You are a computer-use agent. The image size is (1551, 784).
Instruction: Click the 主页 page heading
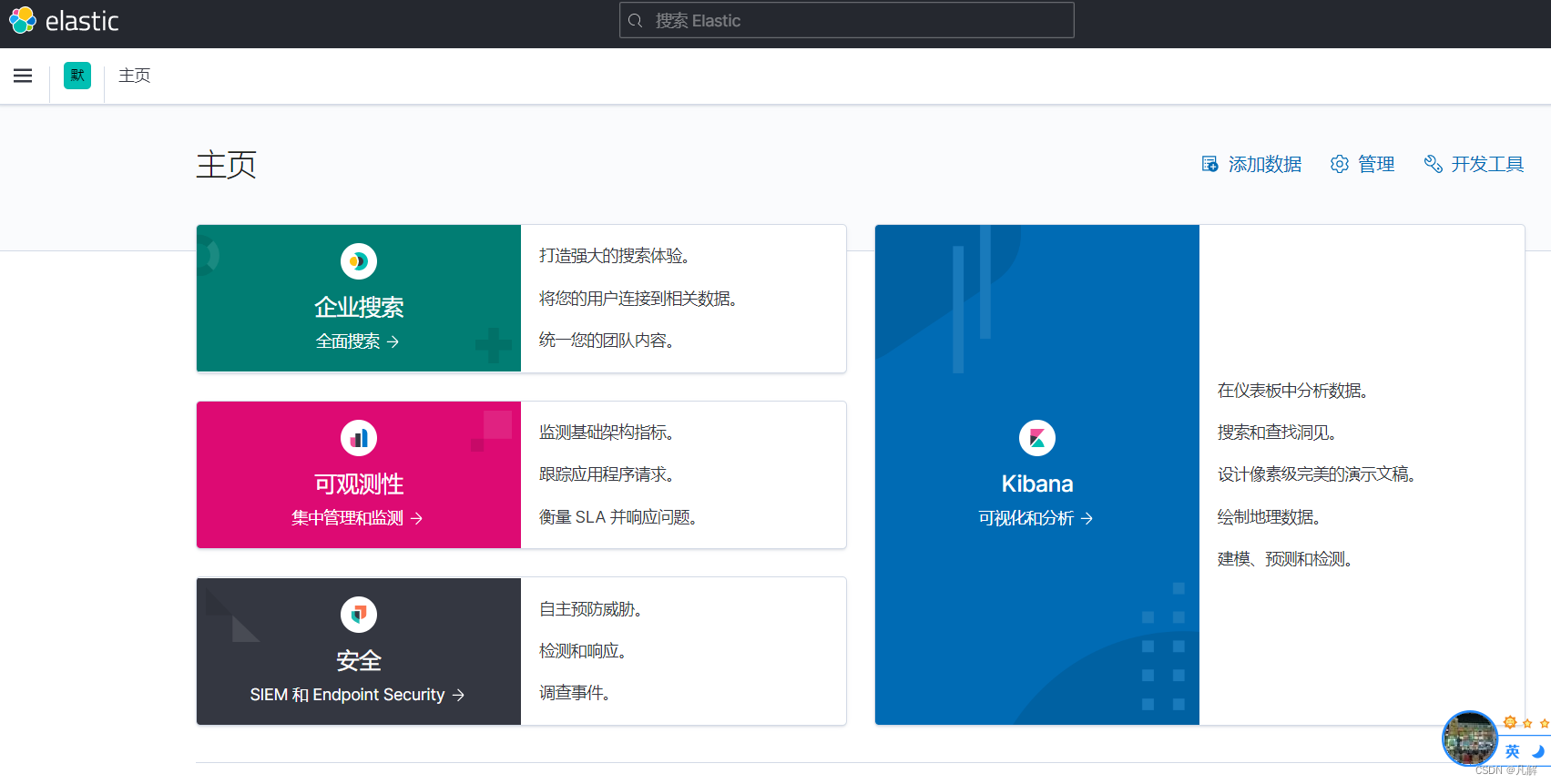(227, 165)
